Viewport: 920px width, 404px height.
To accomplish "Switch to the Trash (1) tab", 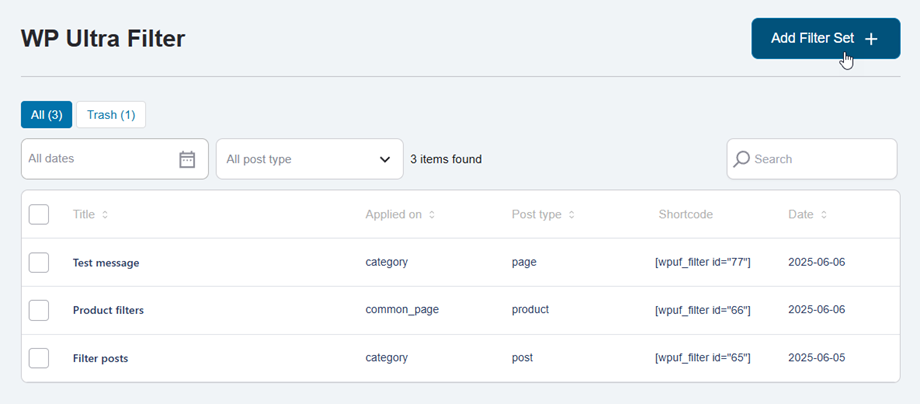I will pyautogui.click(x=111, y=115).
